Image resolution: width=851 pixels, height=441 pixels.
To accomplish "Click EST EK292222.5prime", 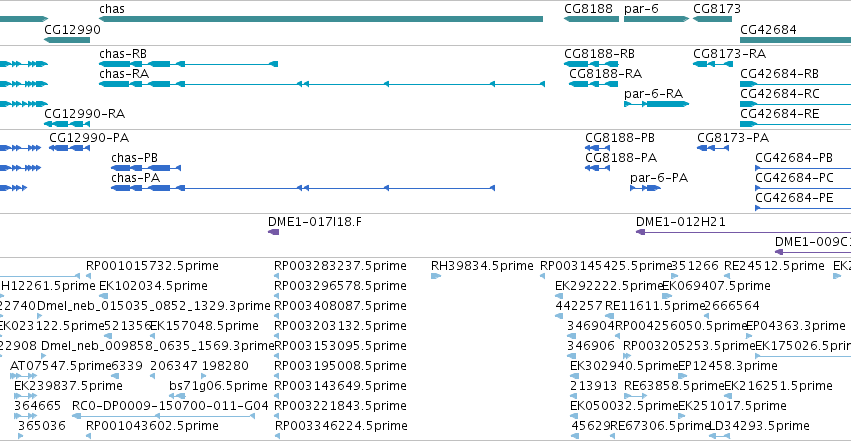I will pyautogui.click(x=609, y=286).
